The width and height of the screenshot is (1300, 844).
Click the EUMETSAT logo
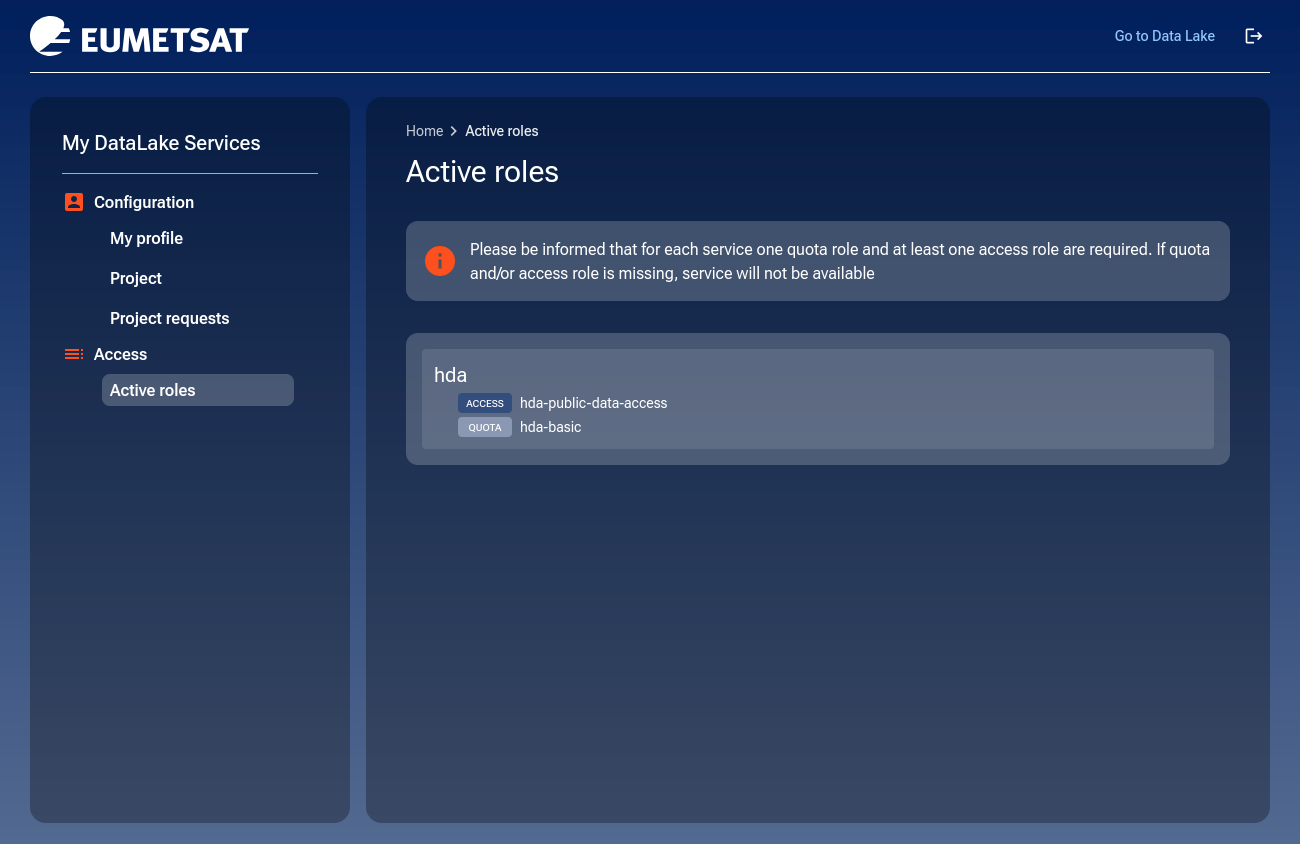(139, 37)
